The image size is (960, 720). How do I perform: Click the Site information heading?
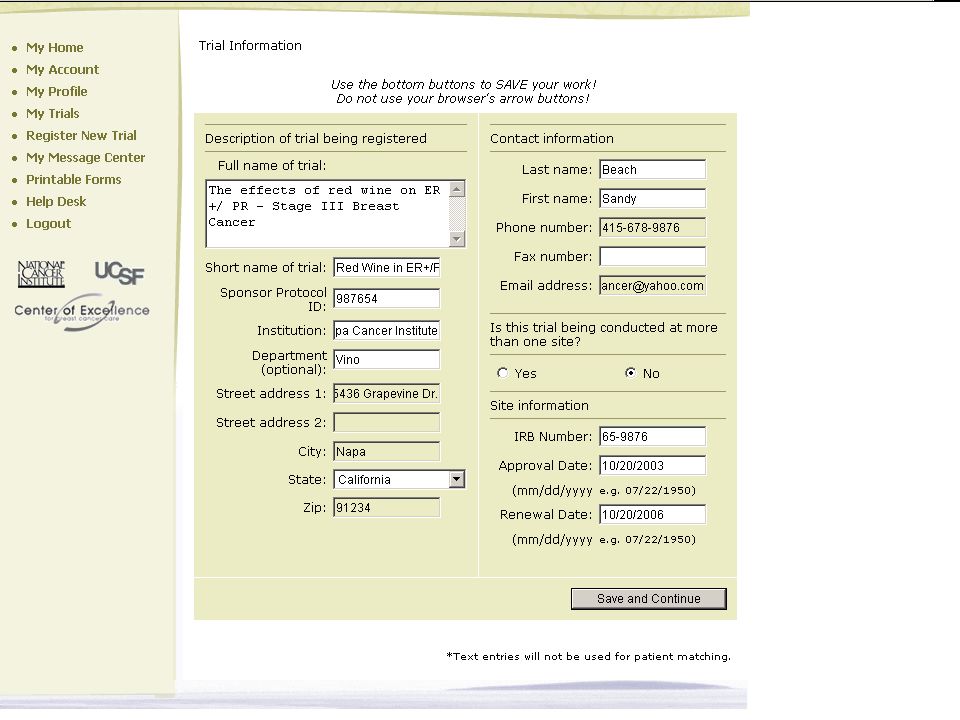(x=539, y=406)
